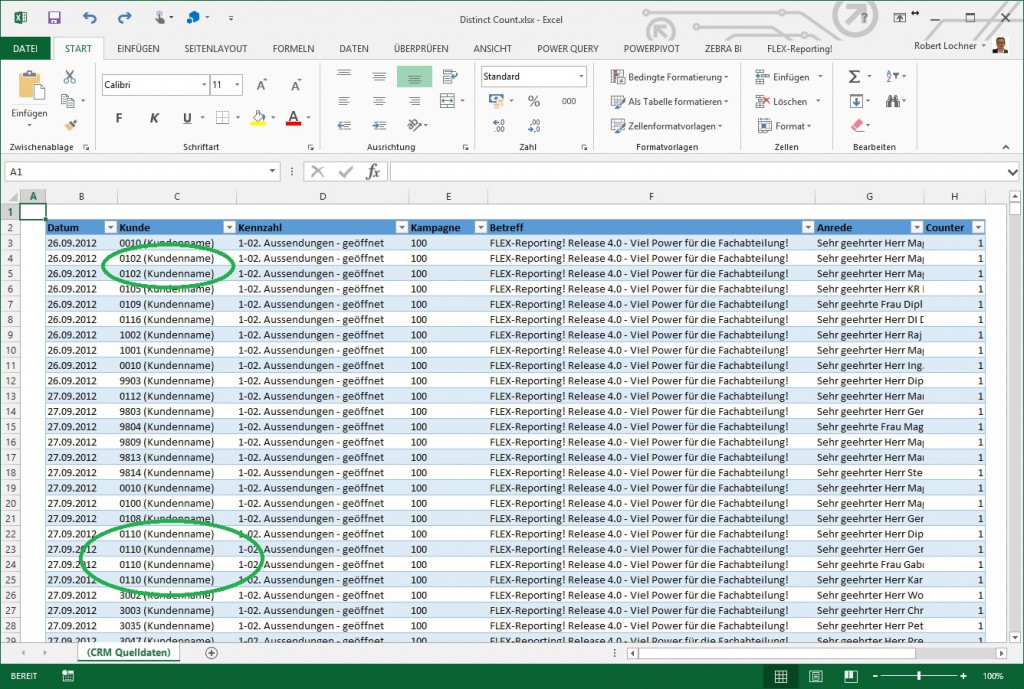Viewport: 1024px width, 689px height.
Task: Select the (CRM Quelldaten) sheet tab
Action: click(x=129, y=652)
